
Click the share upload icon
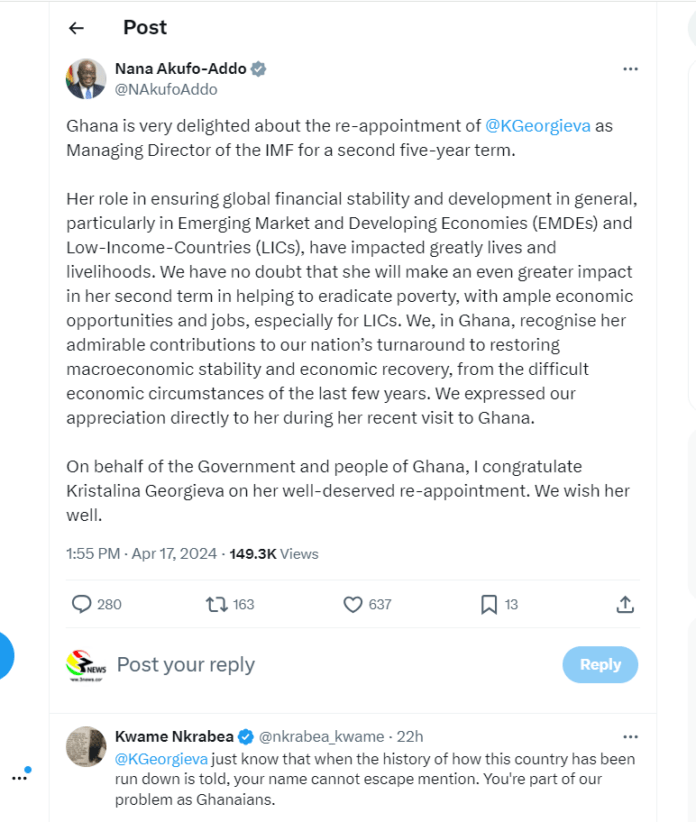625,604
